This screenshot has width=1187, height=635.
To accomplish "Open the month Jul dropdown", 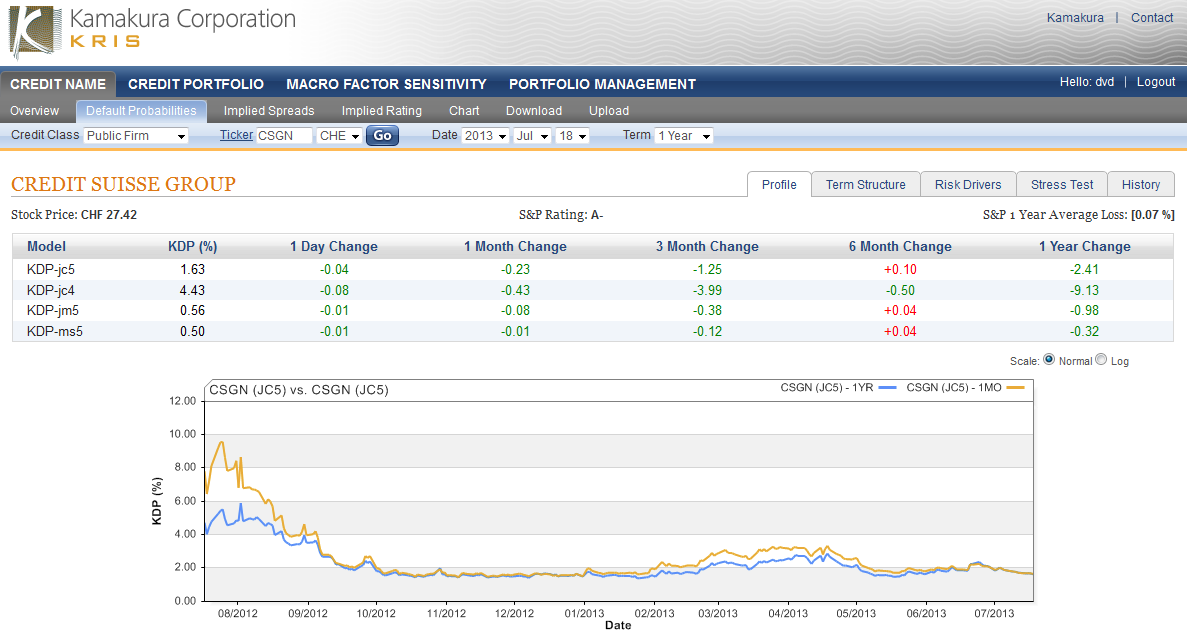I will point(531,135).
